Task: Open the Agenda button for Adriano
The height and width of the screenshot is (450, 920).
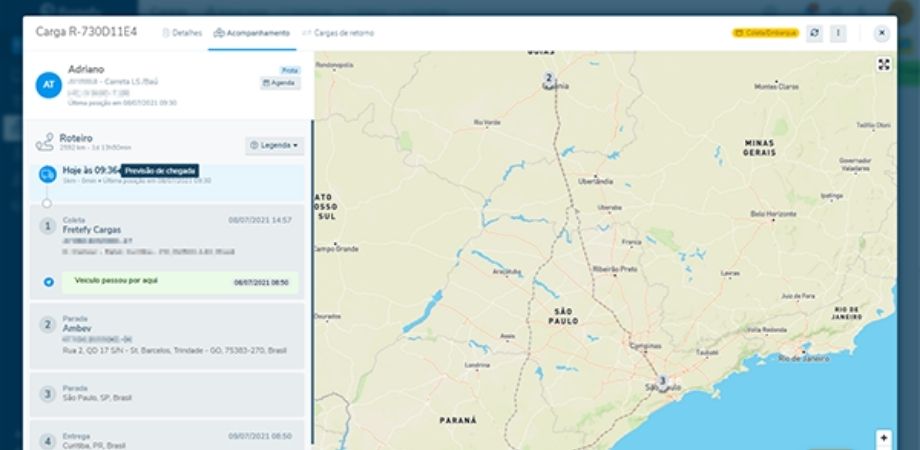Action: click(x=280, y=83)
